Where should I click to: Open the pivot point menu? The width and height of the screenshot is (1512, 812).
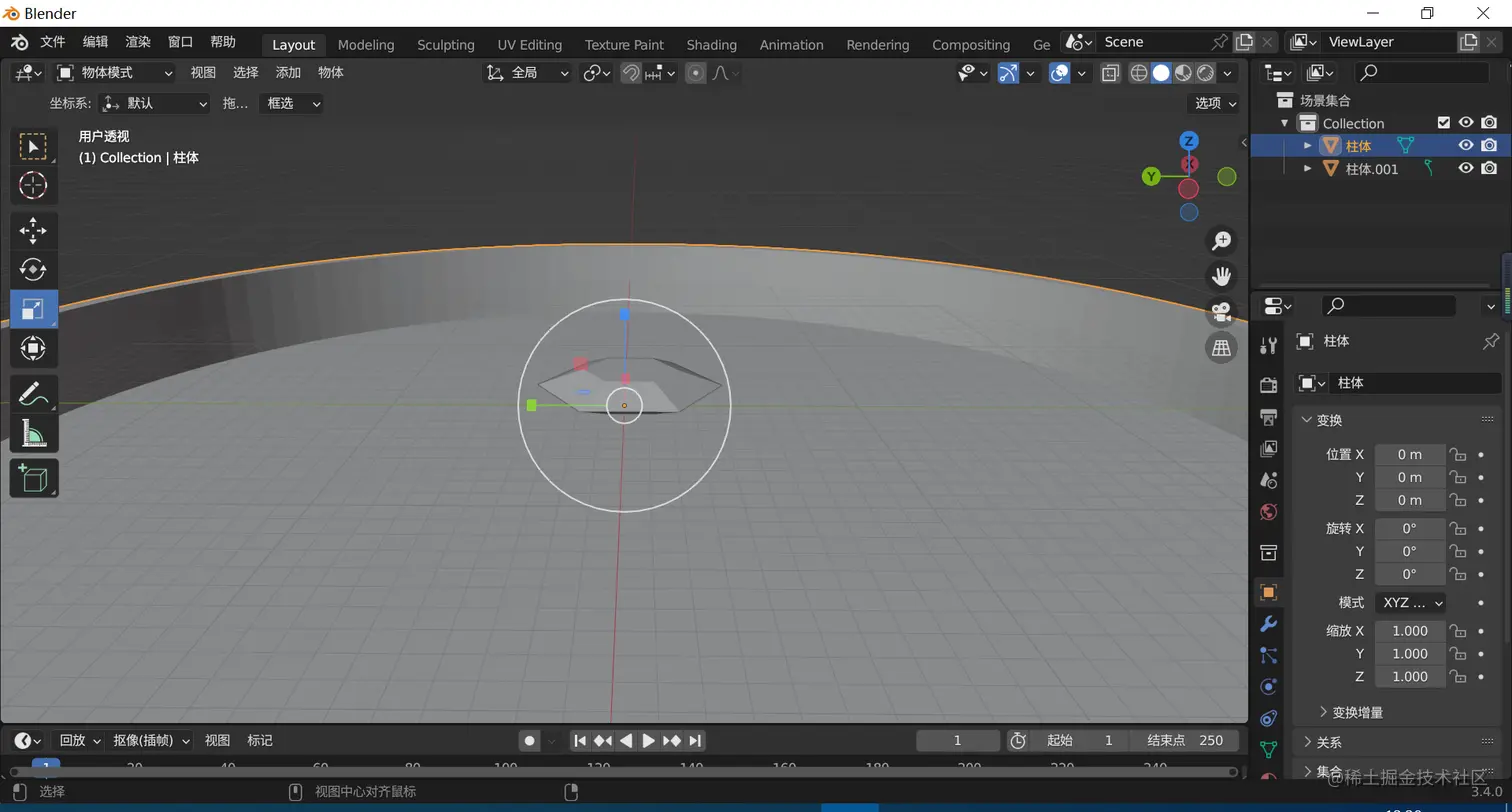point(596,72)
